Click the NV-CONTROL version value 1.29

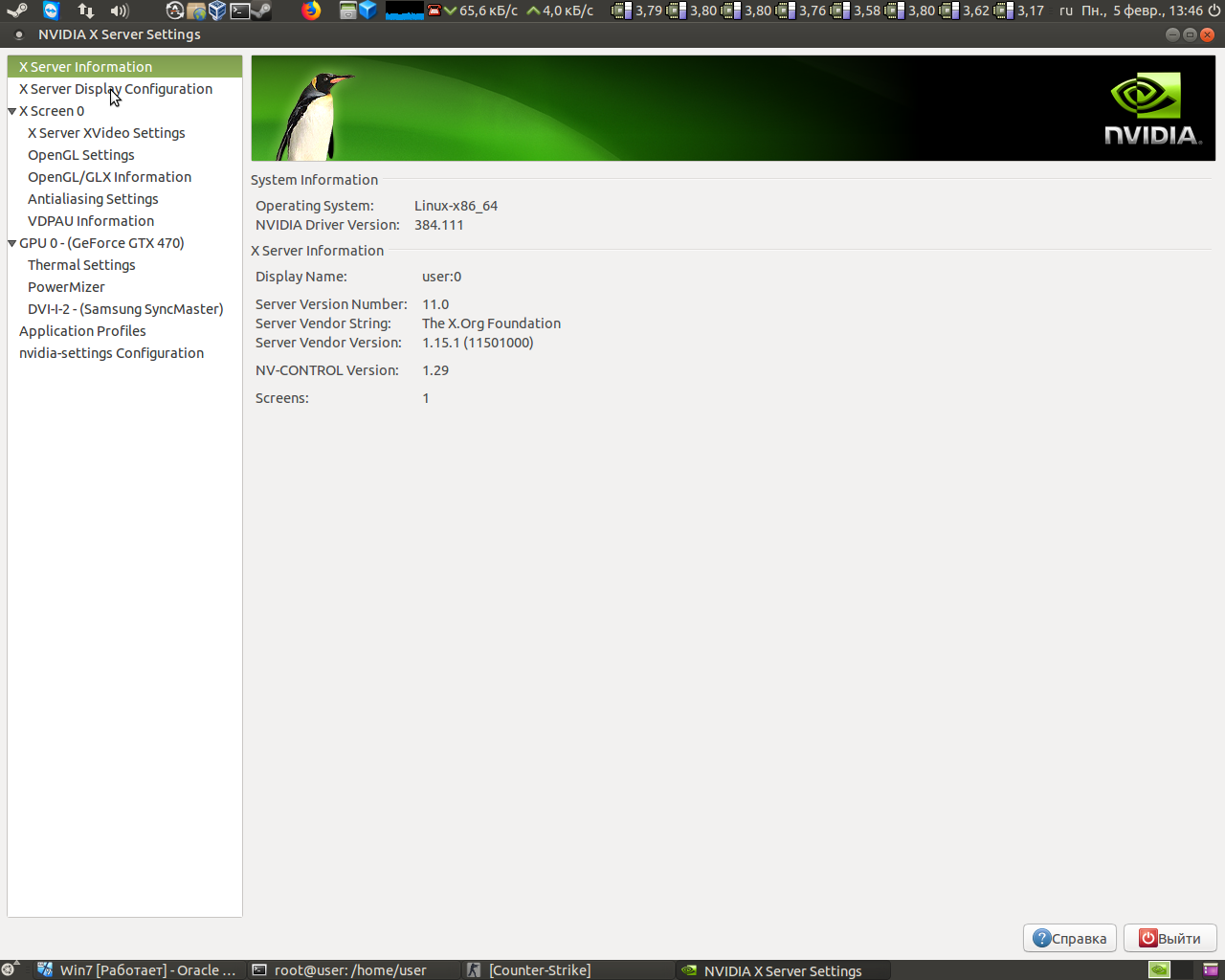[435, 370]
